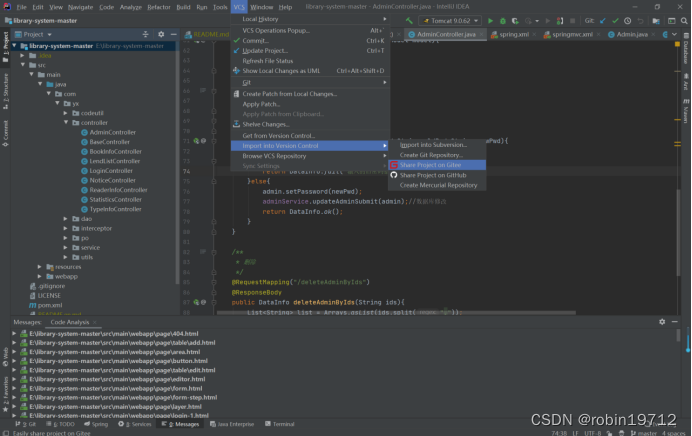Open Project Structure toolbar icon
692x436 pixels.
coord(656,21)
